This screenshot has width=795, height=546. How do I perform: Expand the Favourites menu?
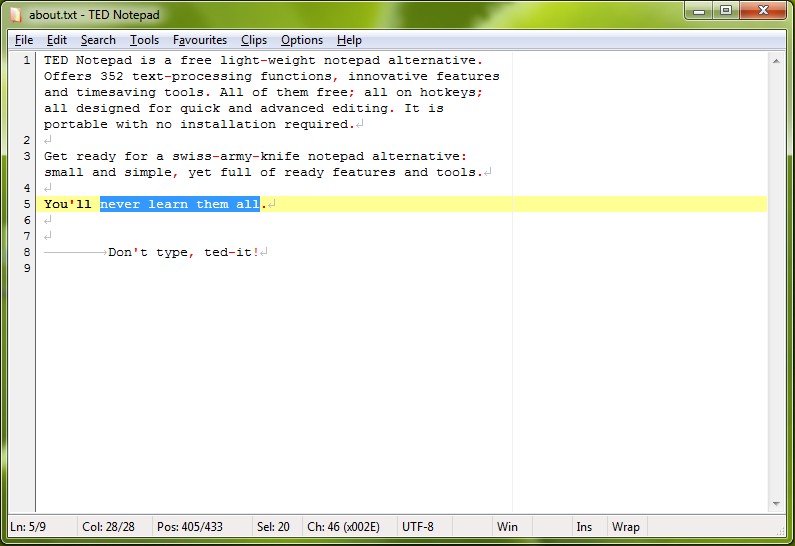pyautogui.click(x=200, y=40)
